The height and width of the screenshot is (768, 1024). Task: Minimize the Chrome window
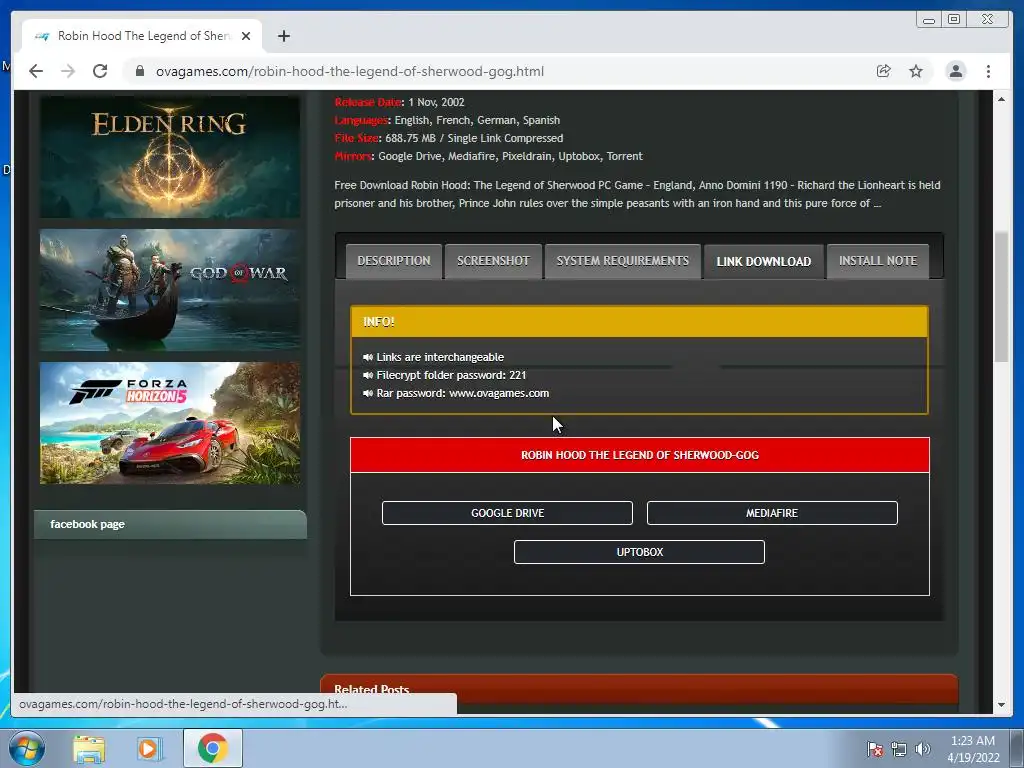[x=929, y=20]
